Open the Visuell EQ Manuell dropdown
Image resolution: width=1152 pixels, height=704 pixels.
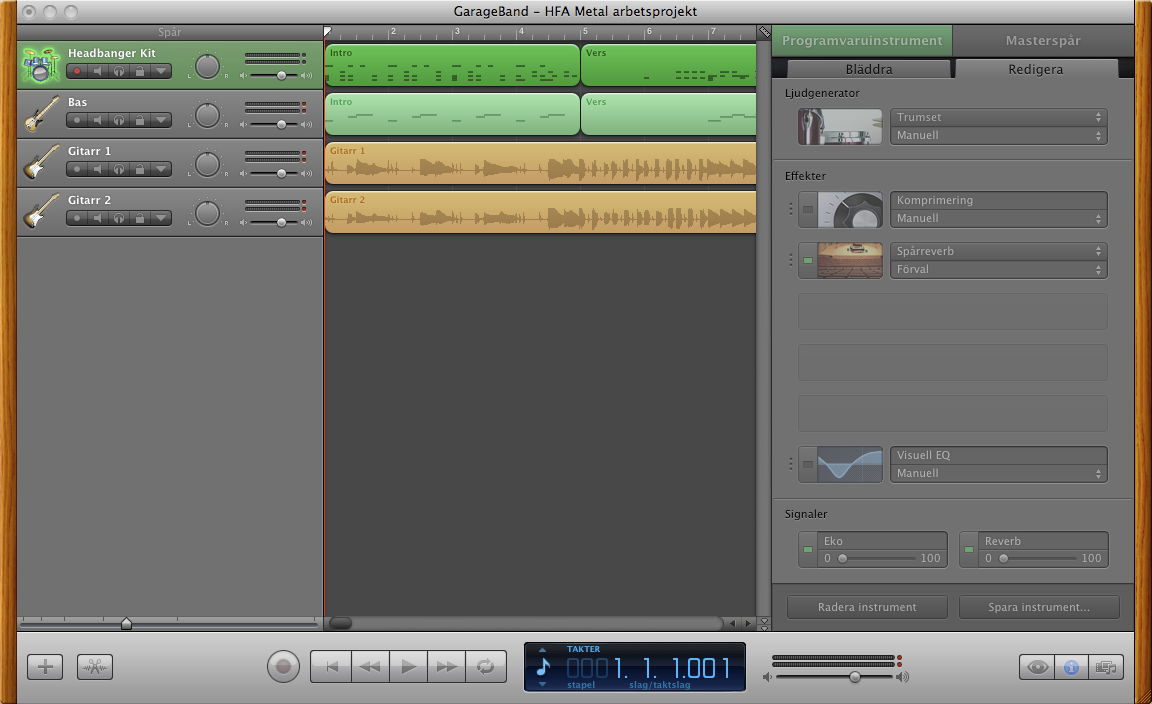pos(998,473)
